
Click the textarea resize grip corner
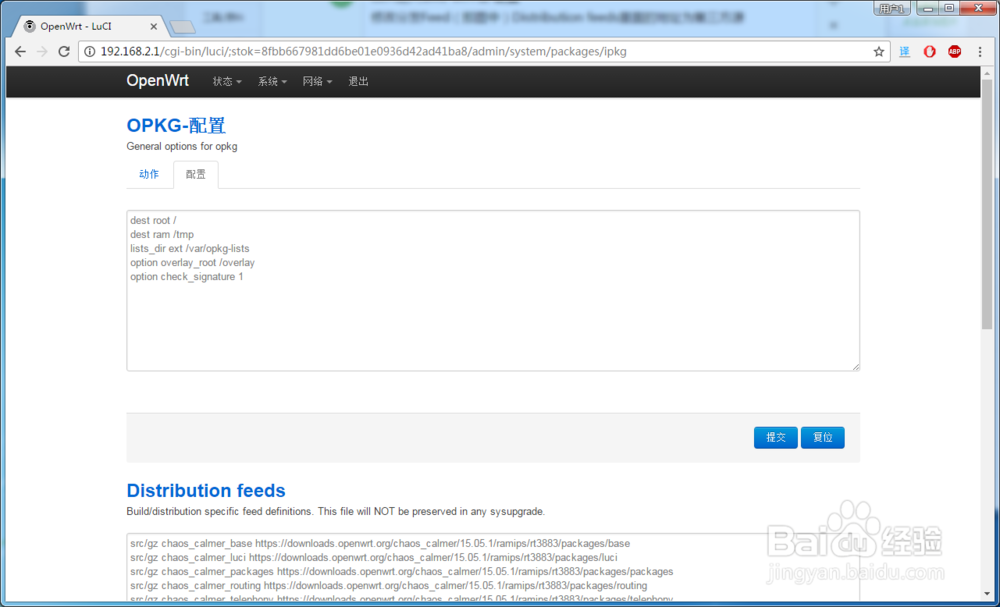click(x=856, y=367)
